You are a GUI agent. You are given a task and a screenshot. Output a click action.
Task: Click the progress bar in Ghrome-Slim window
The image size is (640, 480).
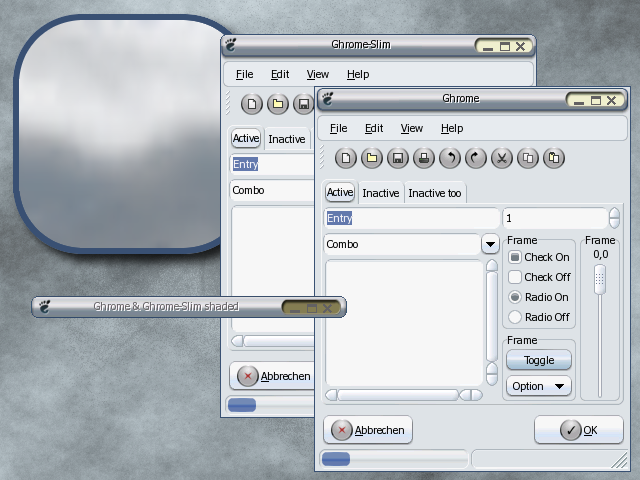(270, 405)
